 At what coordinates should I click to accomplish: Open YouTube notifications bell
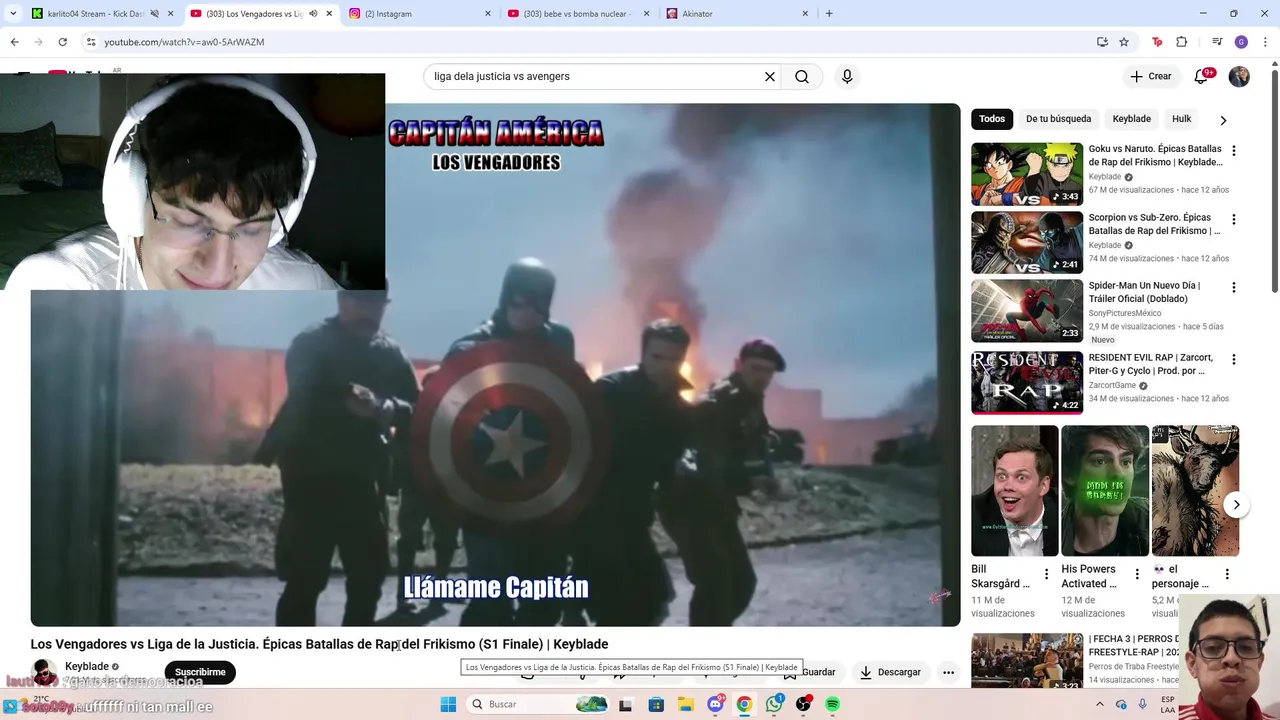(x=1203, y=76)
